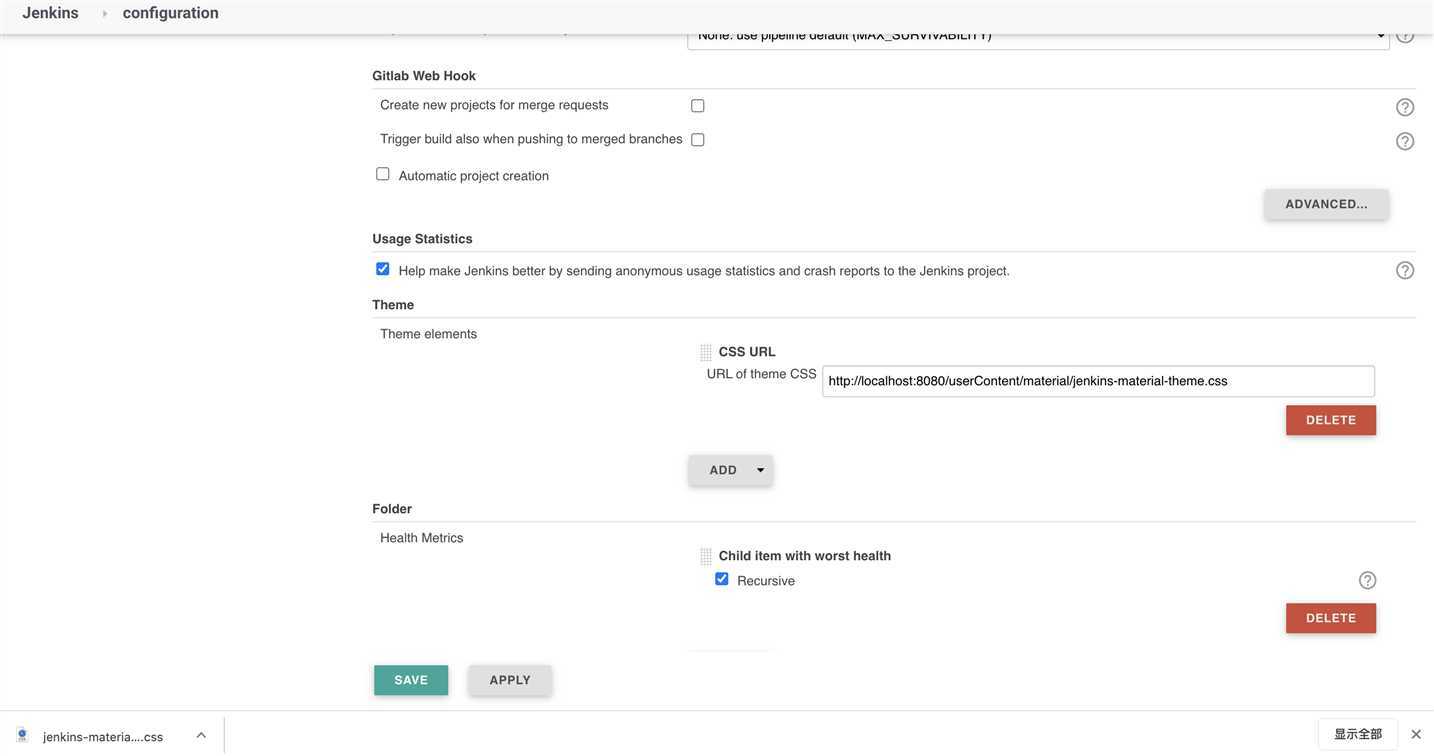
Task: Click the Folder section heading
Action: click(392, 509)
